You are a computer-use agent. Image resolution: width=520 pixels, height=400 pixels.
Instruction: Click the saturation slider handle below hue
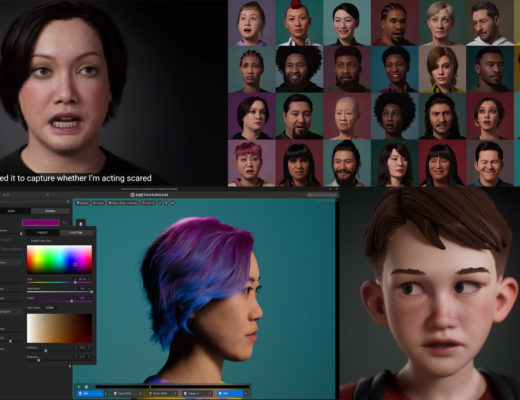[x=92, y=292]
